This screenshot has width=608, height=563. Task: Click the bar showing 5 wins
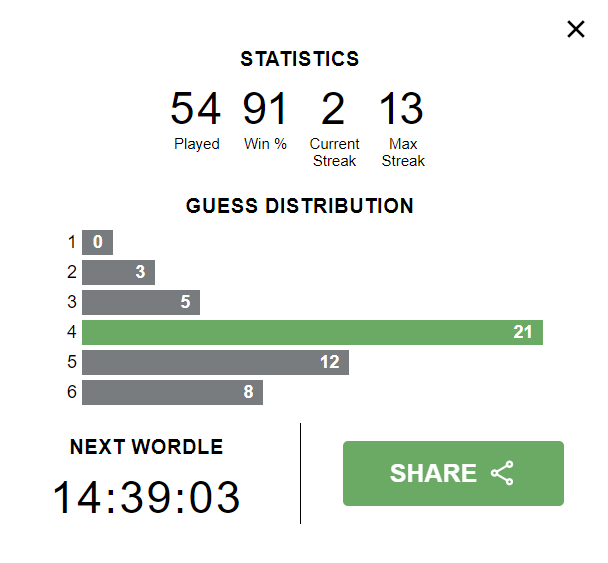coord(141,302)
